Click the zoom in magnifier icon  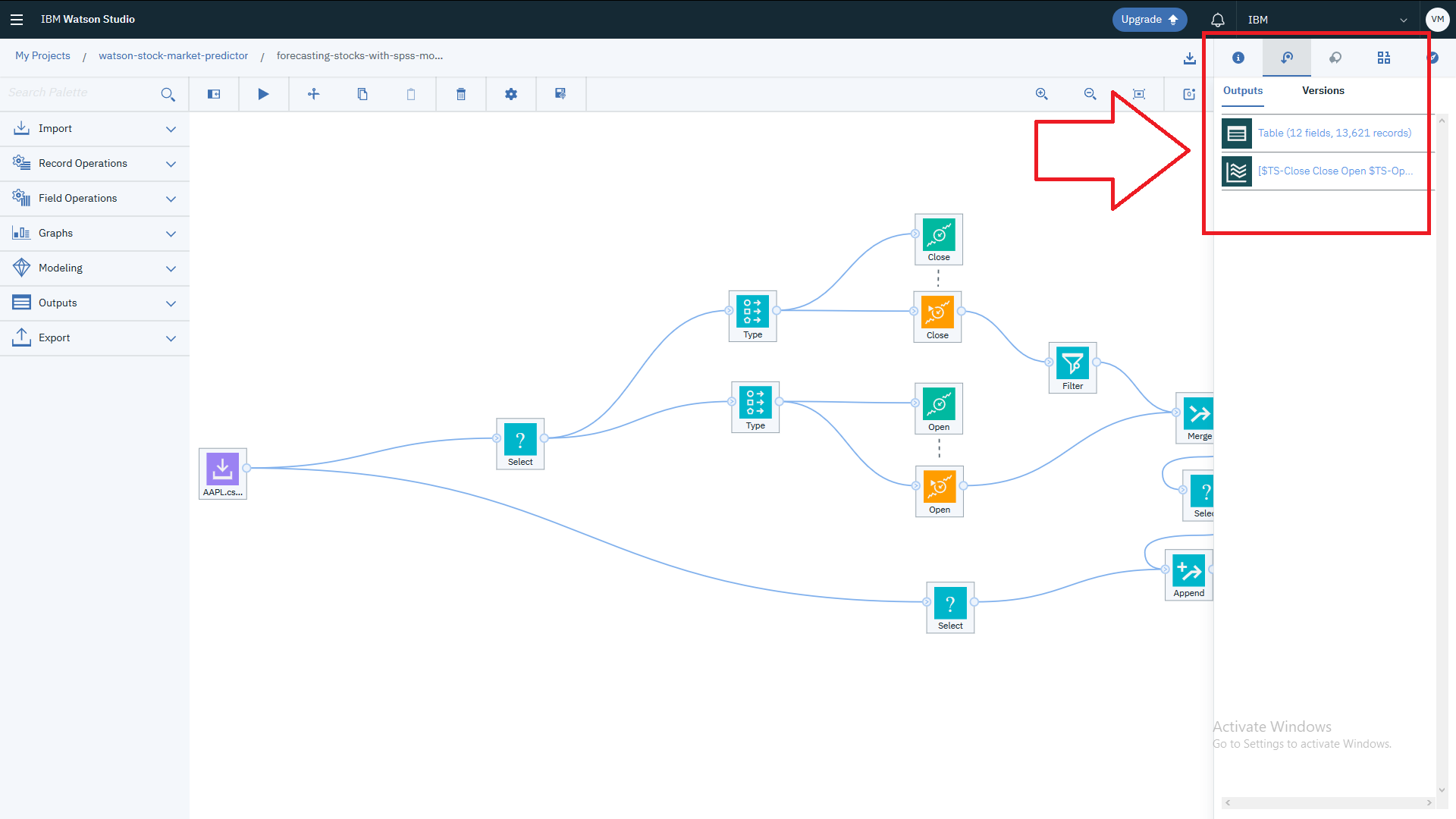pyautogui.click(x=1042, y=94)
